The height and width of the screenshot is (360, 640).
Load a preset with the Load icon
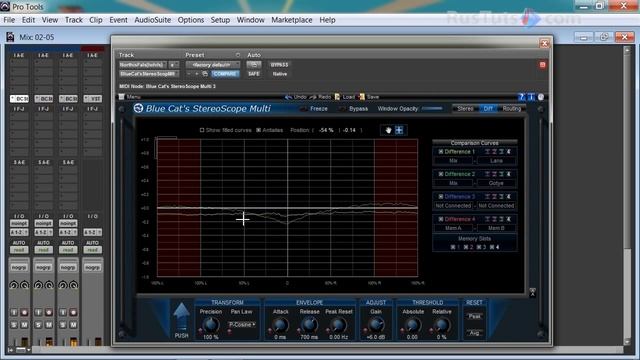[337, 97]
